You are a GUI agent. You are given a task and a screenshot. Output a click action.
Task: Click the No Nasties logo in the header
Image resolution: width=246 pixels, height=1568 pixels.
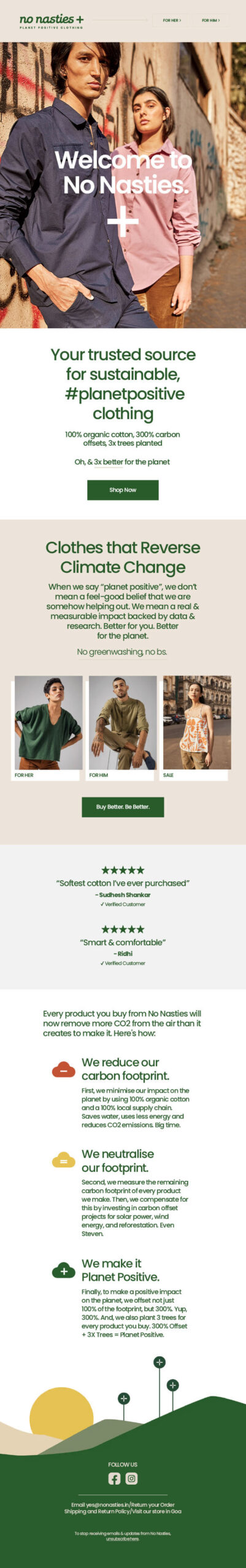[x=52, y=21]
